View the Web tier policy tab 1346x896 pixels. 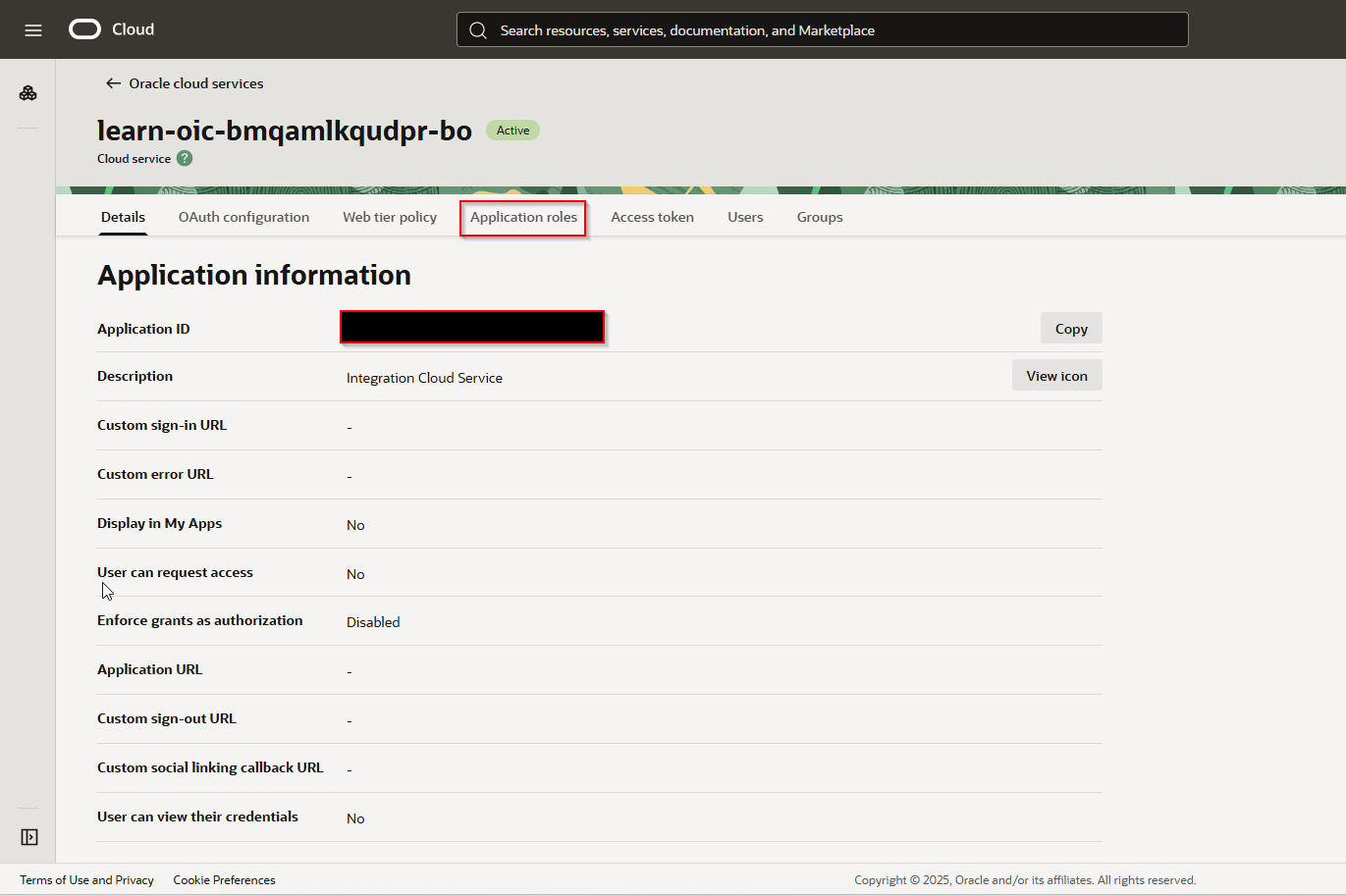(x=389, y=217)
